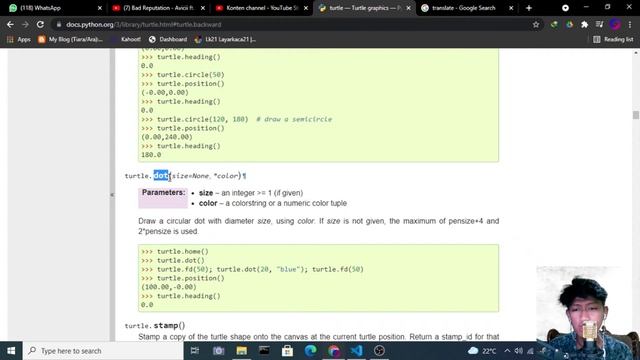This screenshot has height=360, width=640.
Task: Open the Windows Start menu
Action: pyautogui.click(x=11, y=351)
